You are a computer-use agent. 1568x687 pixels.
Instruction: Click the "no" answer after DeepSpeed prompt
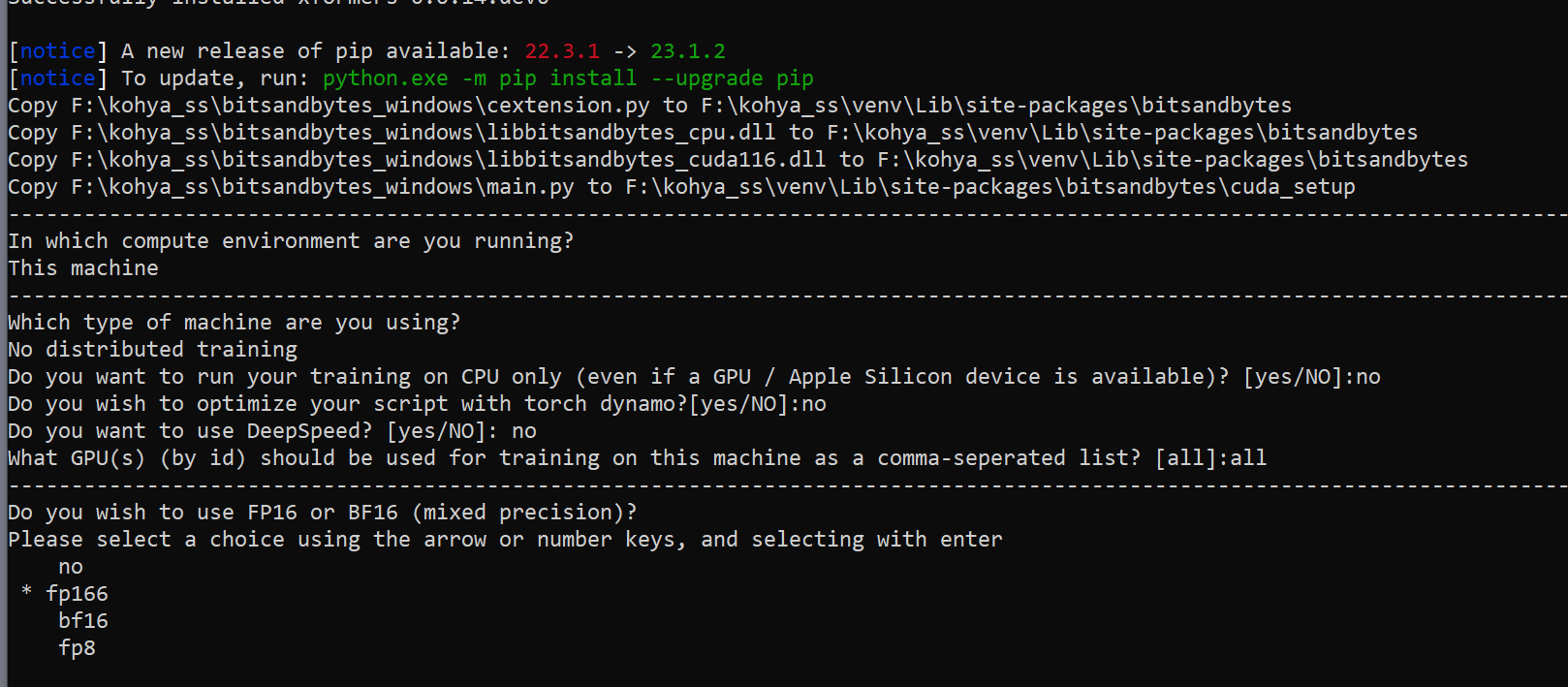[524, 431]
